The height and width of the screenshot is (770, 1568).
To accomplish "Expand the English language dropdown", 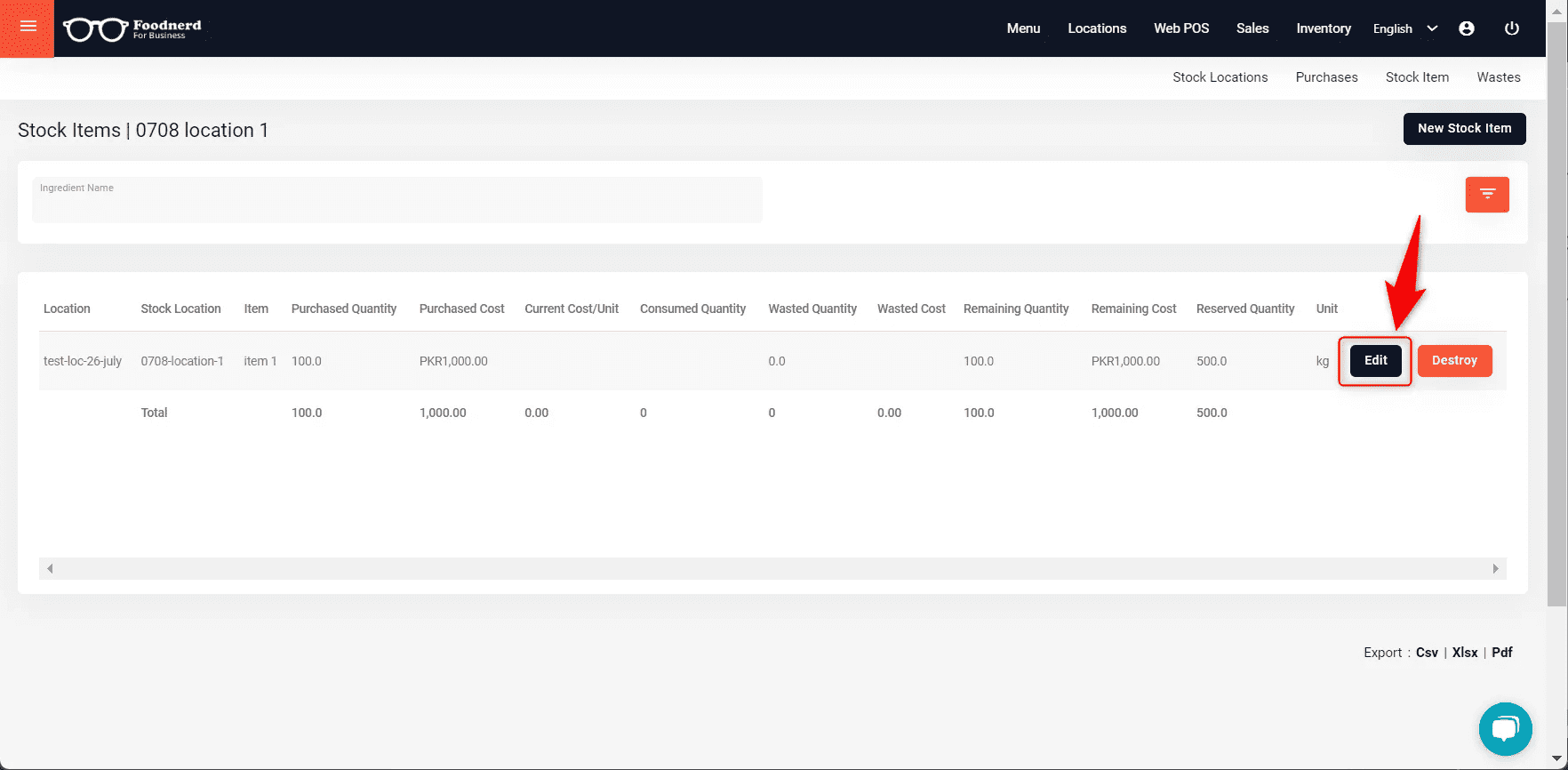I will coord(1404,28).
